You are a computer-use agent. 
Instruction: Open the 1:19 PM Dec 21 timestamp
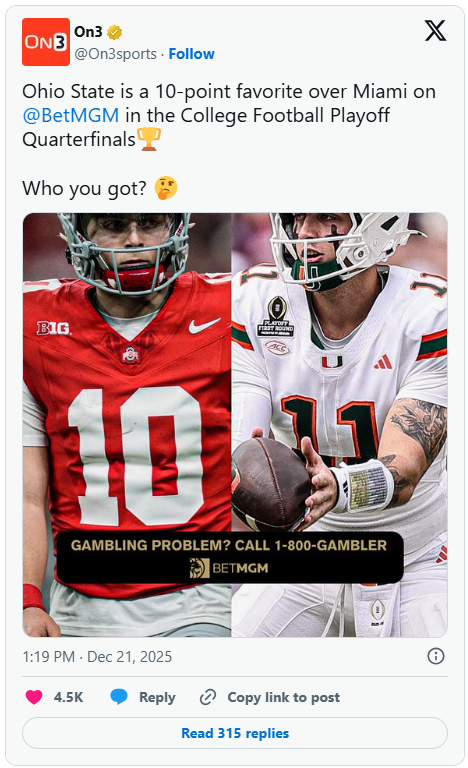pyautogui.click(x=97, y=656)
